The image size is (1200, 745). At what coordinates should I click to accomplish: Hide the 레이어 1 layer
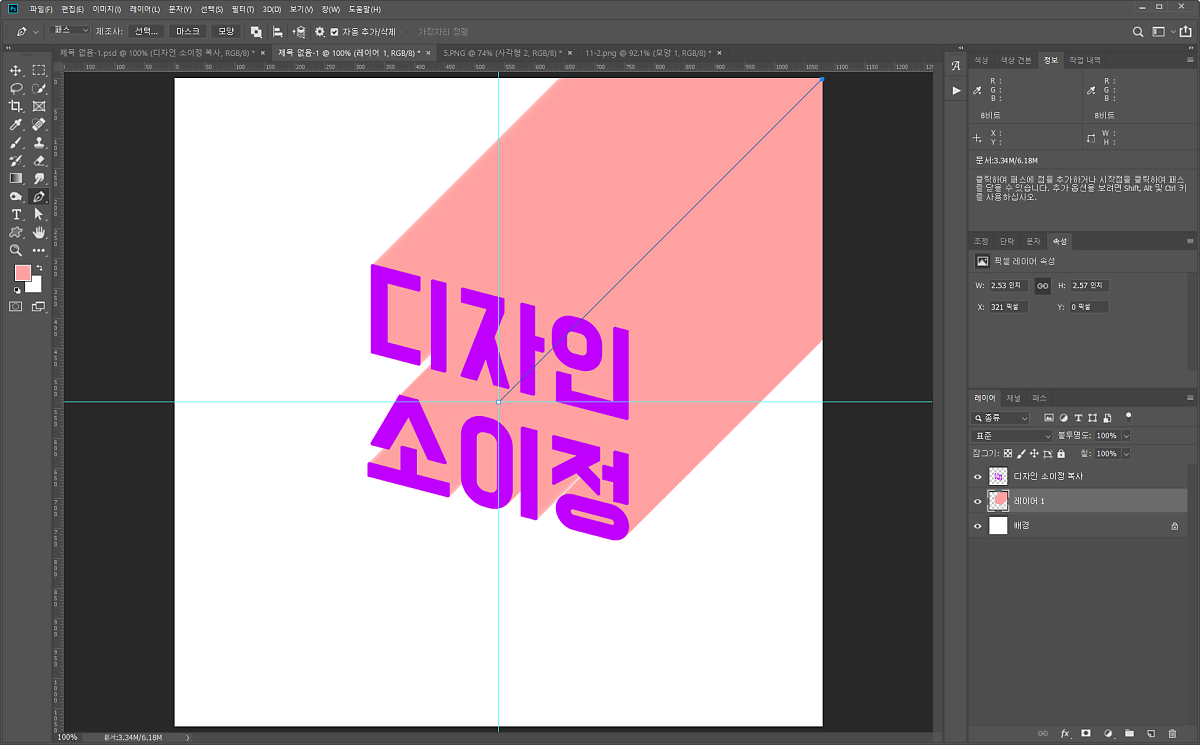978,501
